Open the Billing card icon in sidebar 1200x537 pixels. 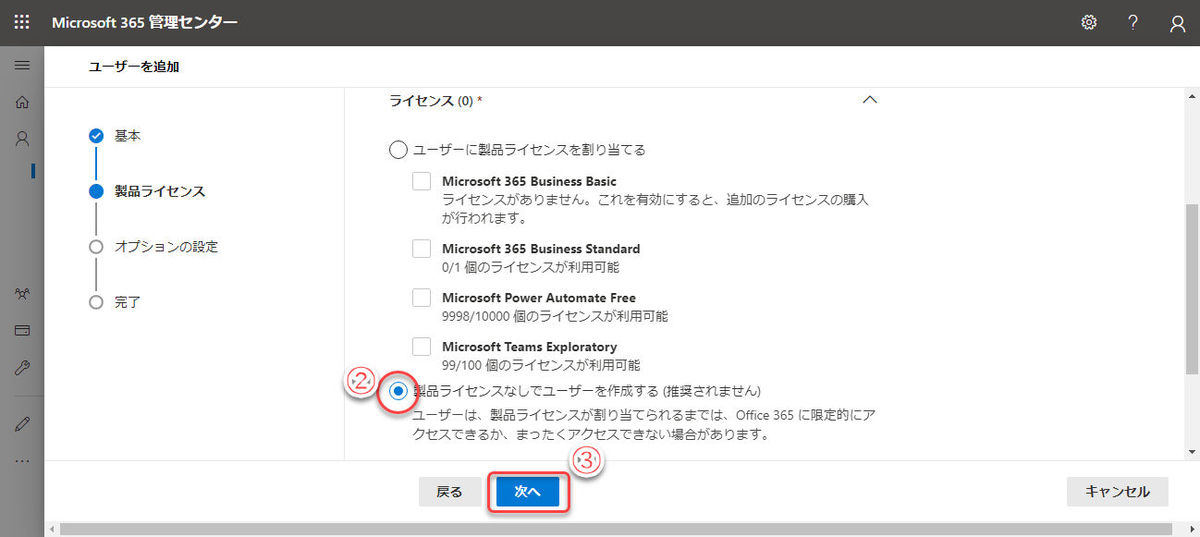[22, 330]
